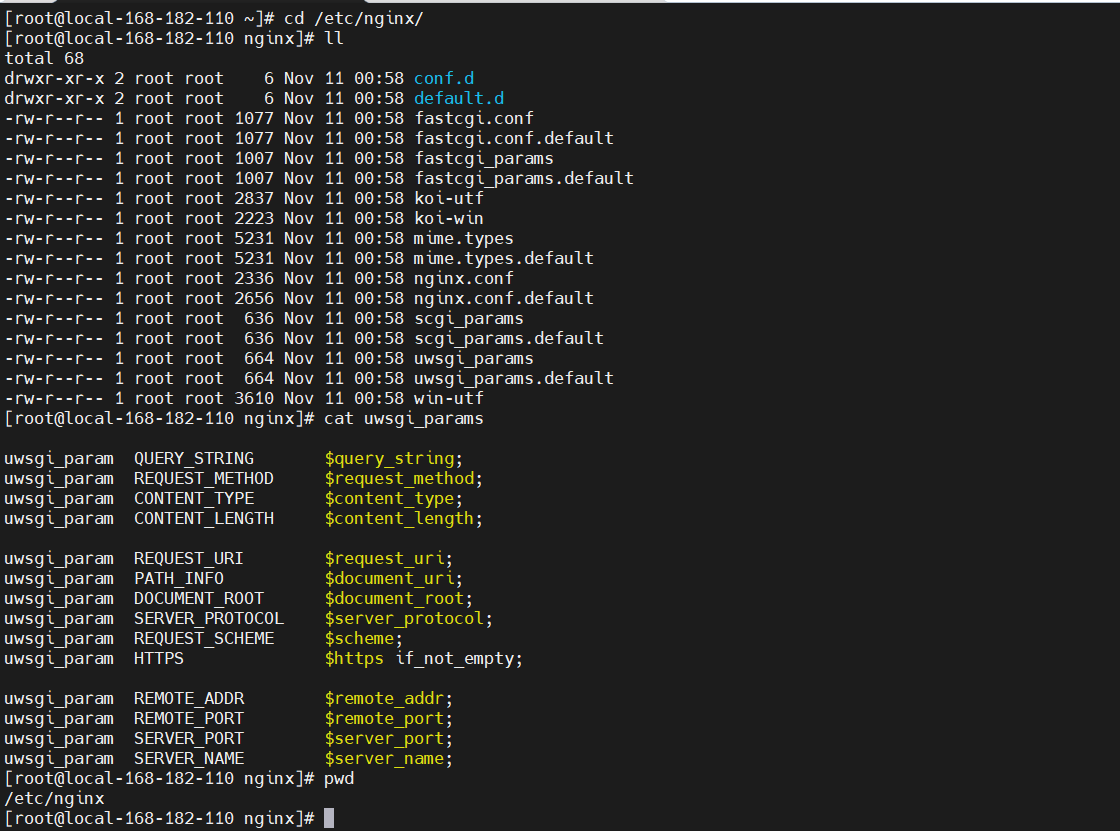Select the REQUEST_URI parameter name
This screenshot has width=1120, height=831.
tap(189, 559)
